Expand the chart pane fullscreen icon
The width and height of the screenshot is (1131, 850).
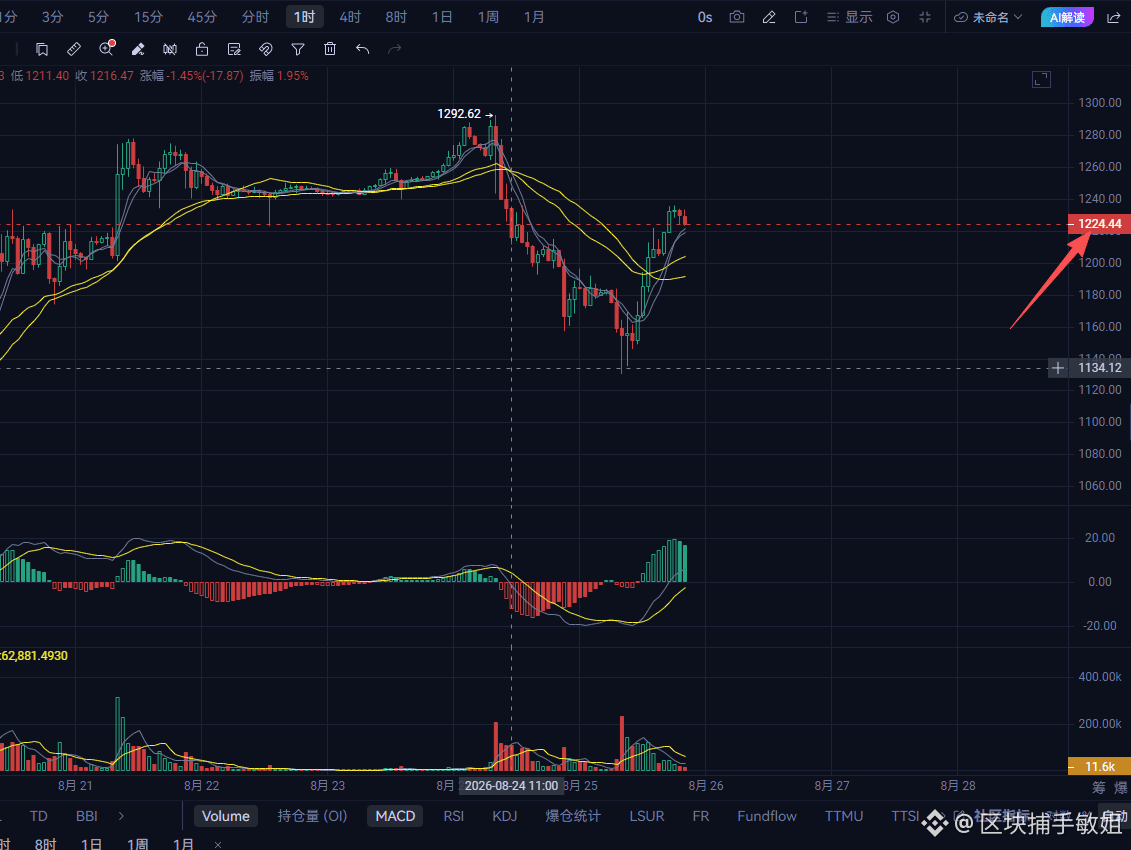coord(1041,79)
